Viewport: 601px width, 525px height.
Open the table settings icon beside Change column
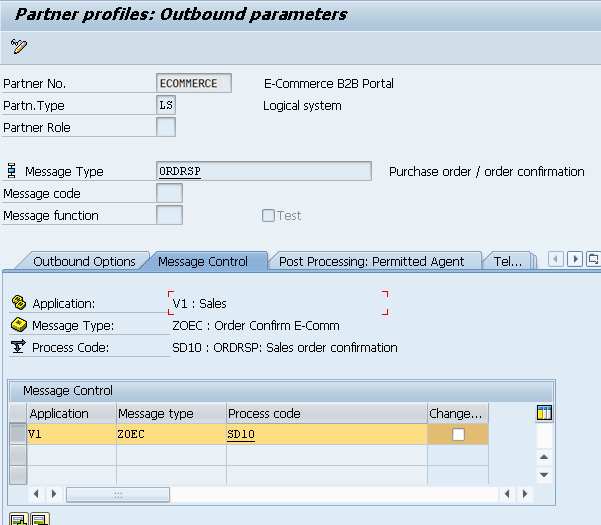(544, 413)
